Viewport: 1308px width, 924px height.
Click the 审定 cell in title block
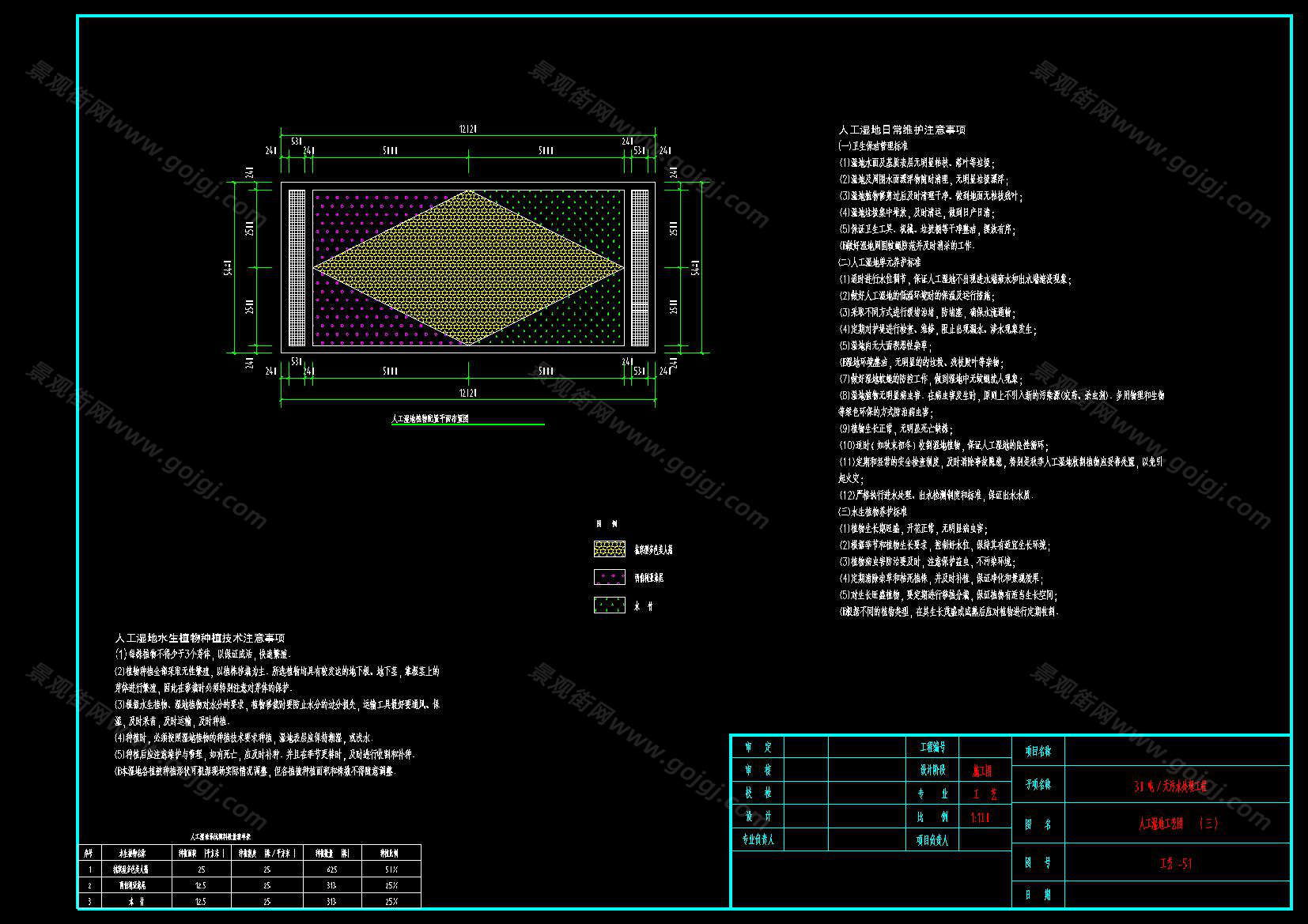coord(758,747)
